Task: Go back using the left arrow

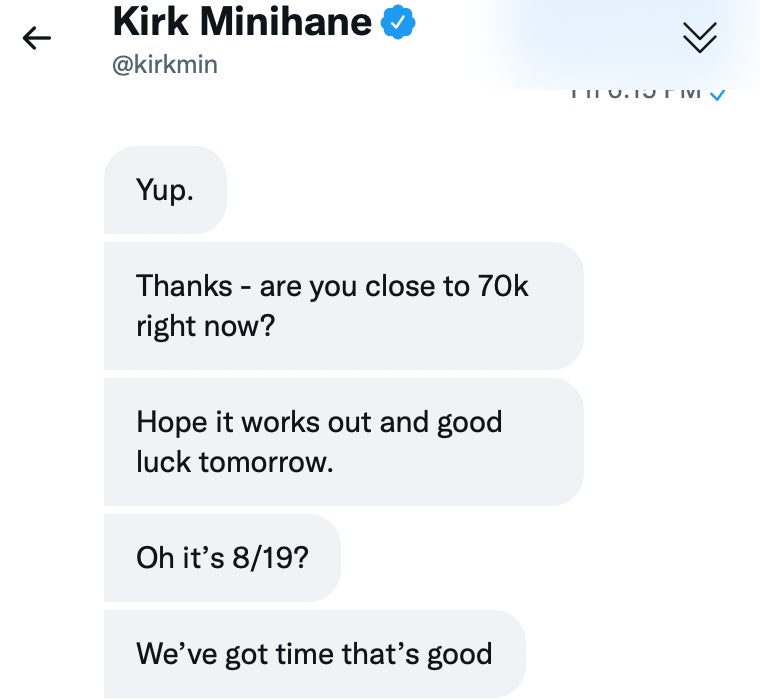Action: [37, 39]
